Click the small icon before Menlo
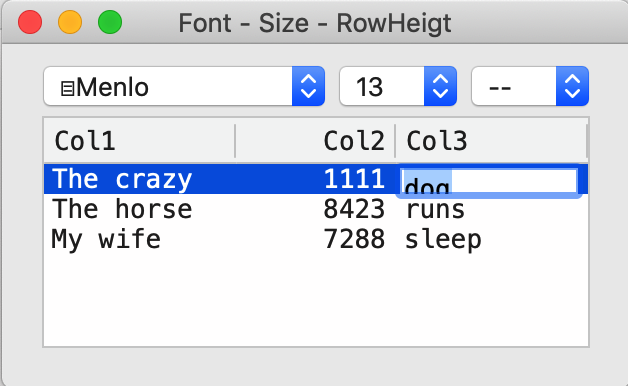Screen dimensions: 628x386 click(67, 88)
